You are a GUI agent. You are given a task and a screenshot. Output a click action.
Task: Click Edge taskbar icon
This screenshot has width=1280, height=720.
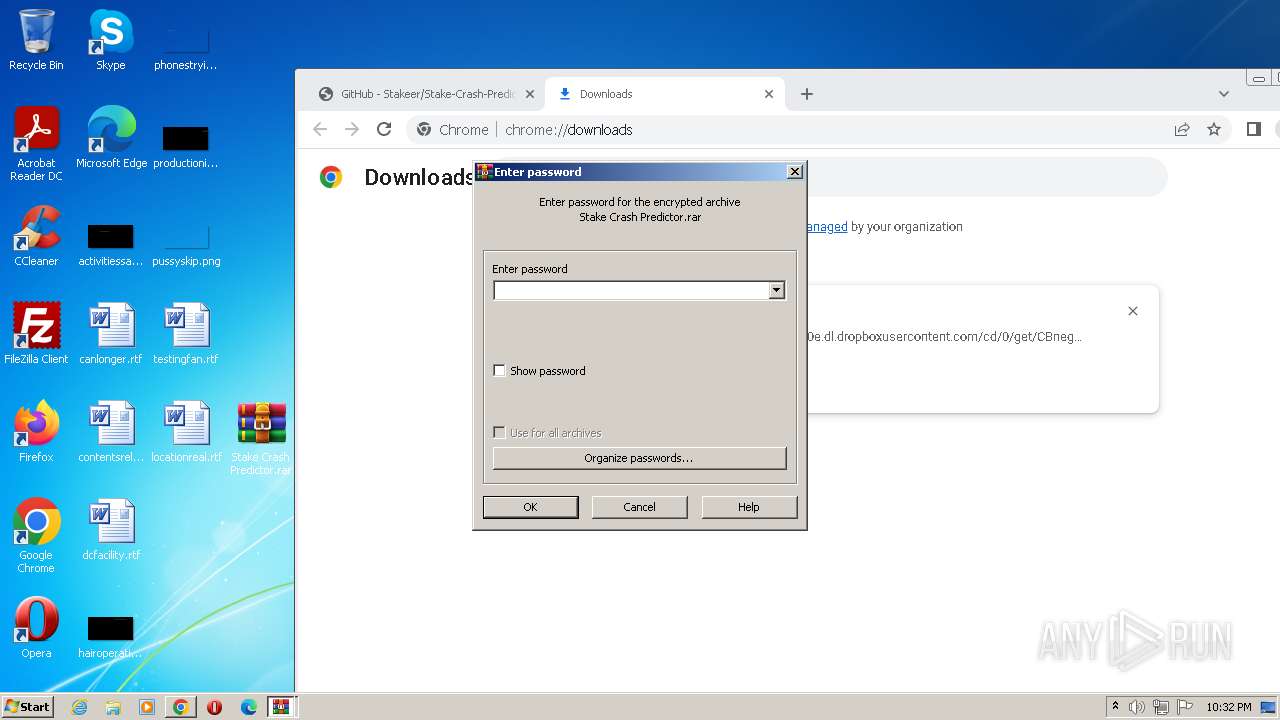248,707
